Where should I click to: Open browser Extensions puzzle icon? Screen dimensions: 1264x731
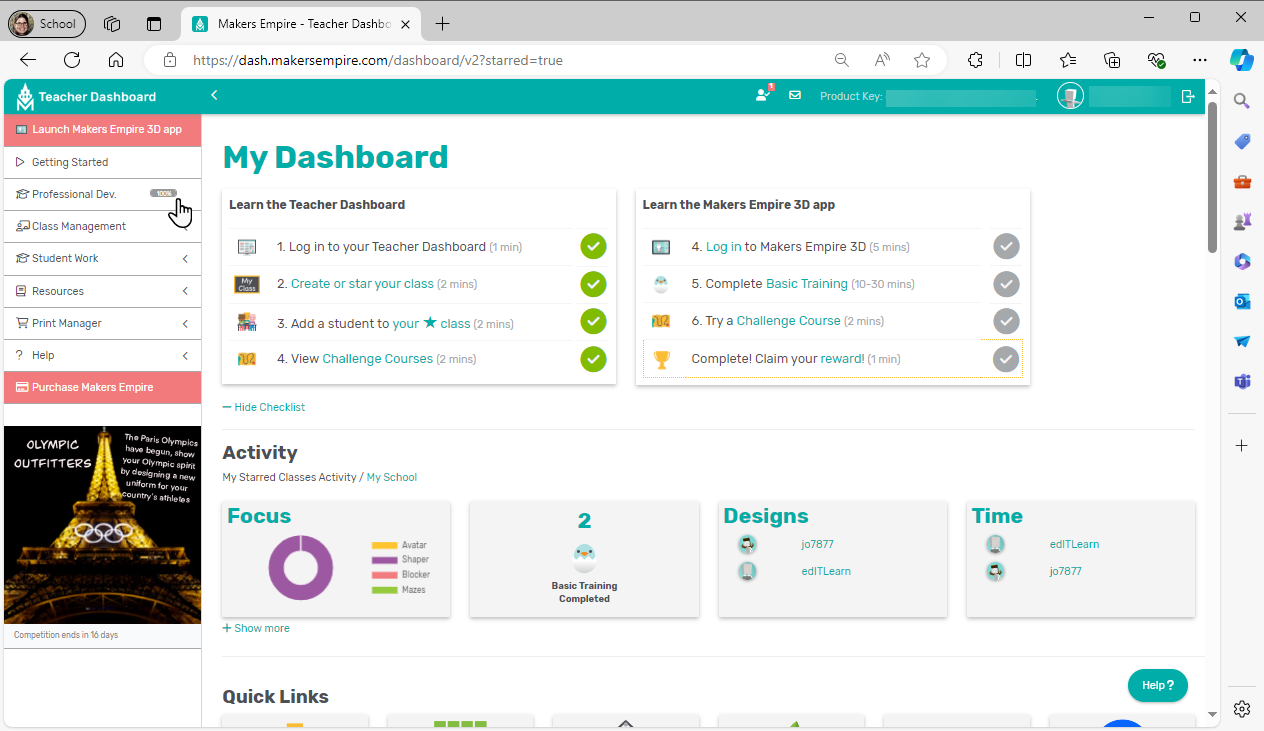pos(976,60)
